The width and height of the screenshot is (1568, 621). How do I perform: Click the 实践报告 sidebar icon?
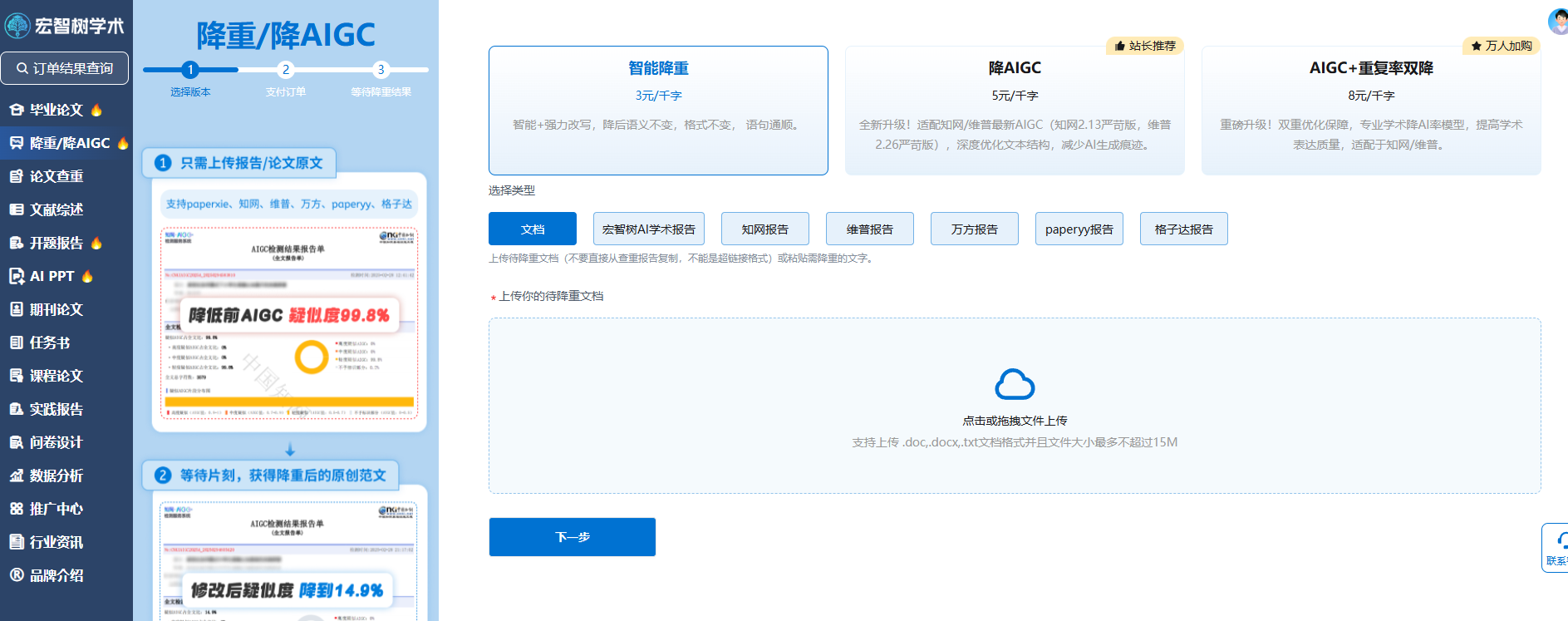tap(17, 409)
